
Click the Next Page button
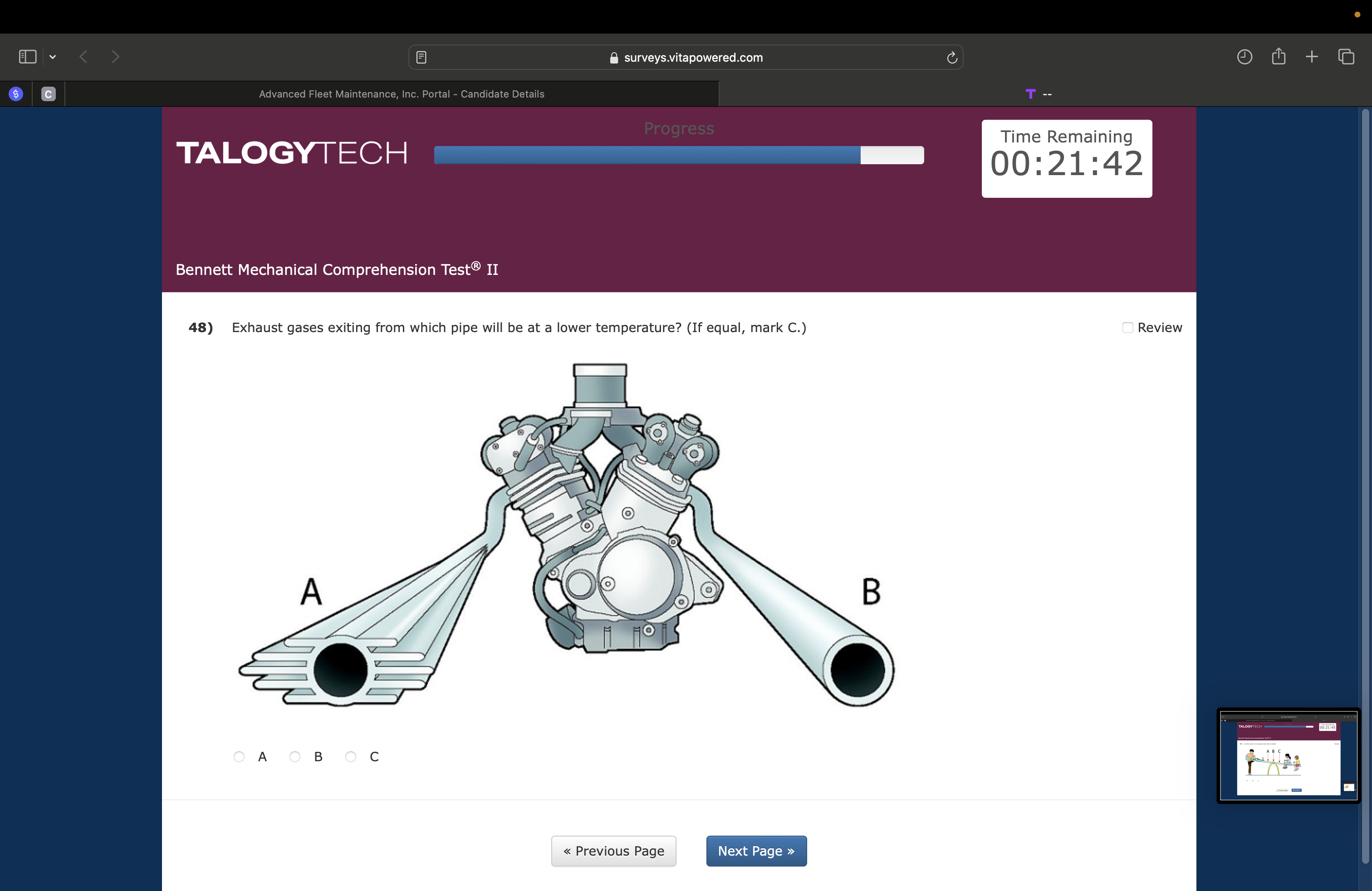[x=756, y=851]
